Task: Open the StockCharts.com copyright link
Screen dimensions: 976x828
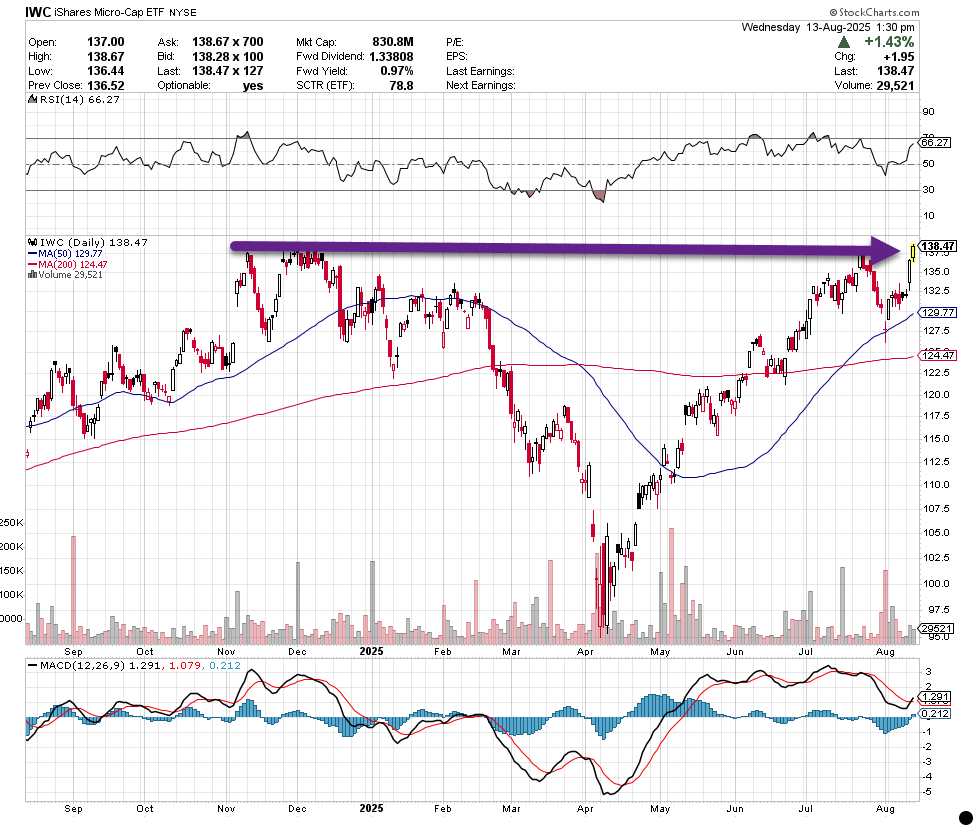Action: (874, 12)
